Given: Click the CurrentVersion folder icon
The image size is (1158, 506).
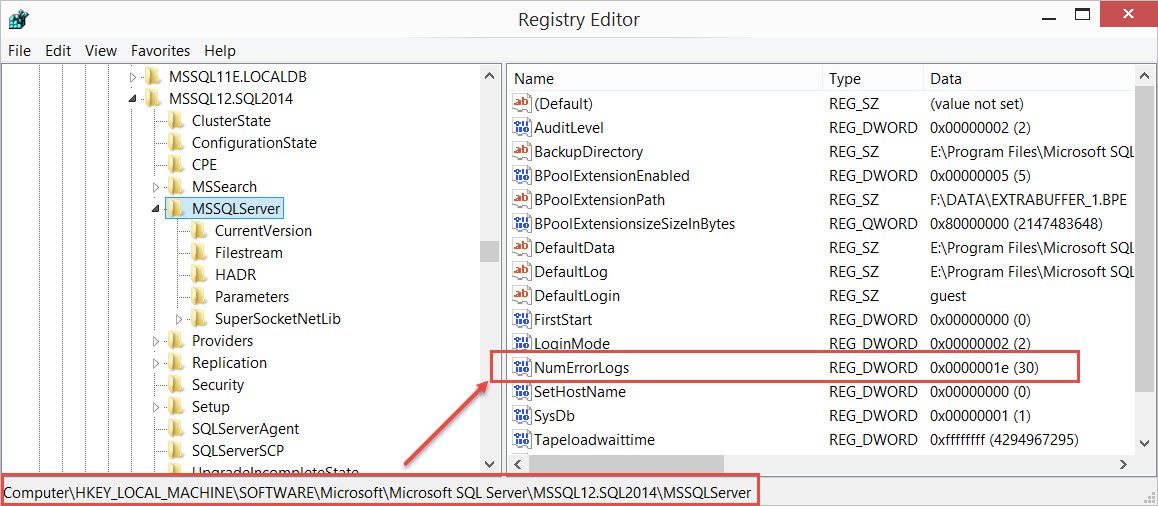Looking at the screenshot, I should pyautogui.click(x=198, y=230).
